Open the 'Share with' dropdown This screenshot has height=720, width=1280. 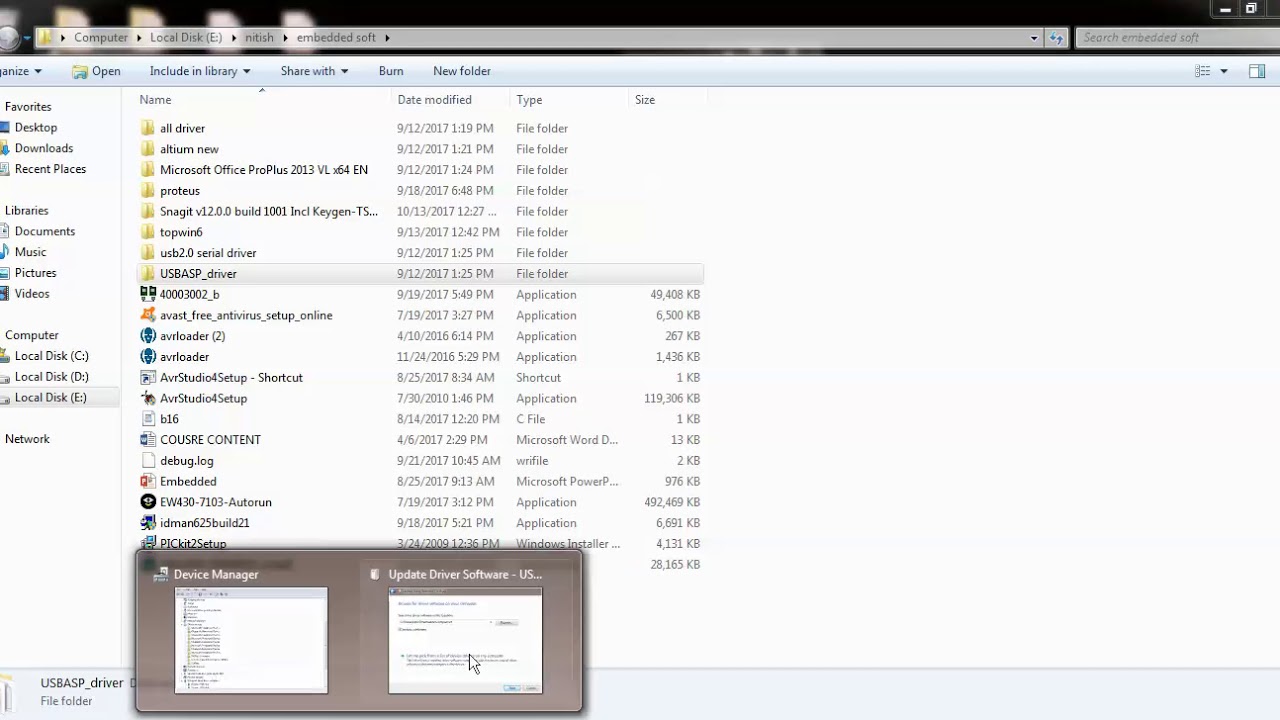pyautogui.click(x=314, y=71)
